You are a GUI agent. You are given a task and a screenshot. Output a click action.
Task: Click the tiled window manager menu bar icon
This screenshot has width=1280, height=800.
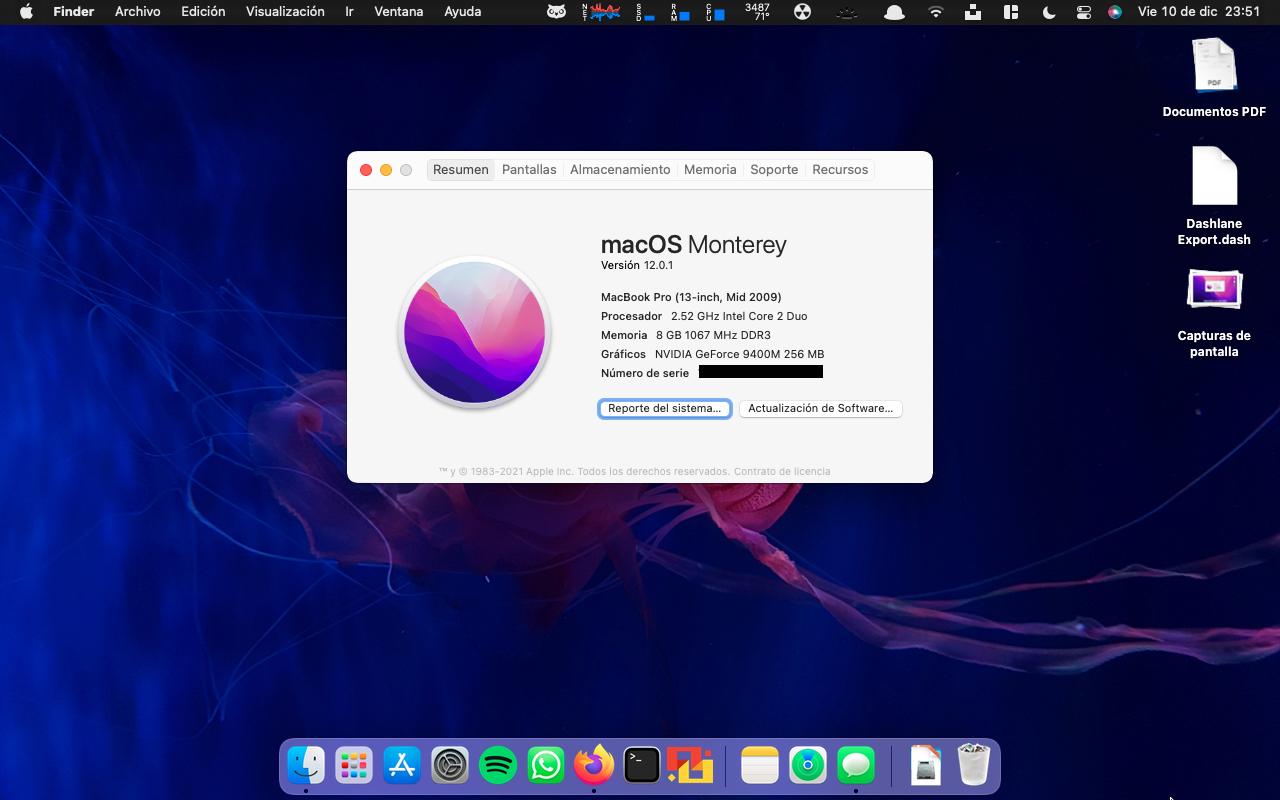coord(1011,12)
